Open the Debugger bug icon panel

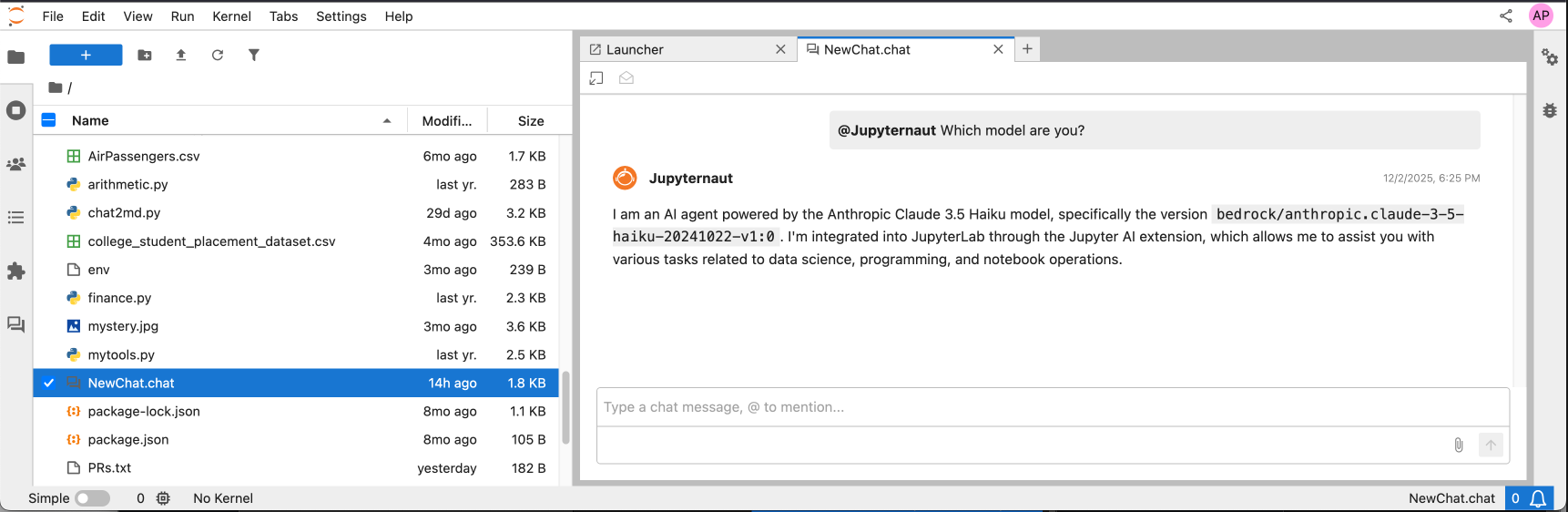pyautogui.click(x=1549, y=110)
